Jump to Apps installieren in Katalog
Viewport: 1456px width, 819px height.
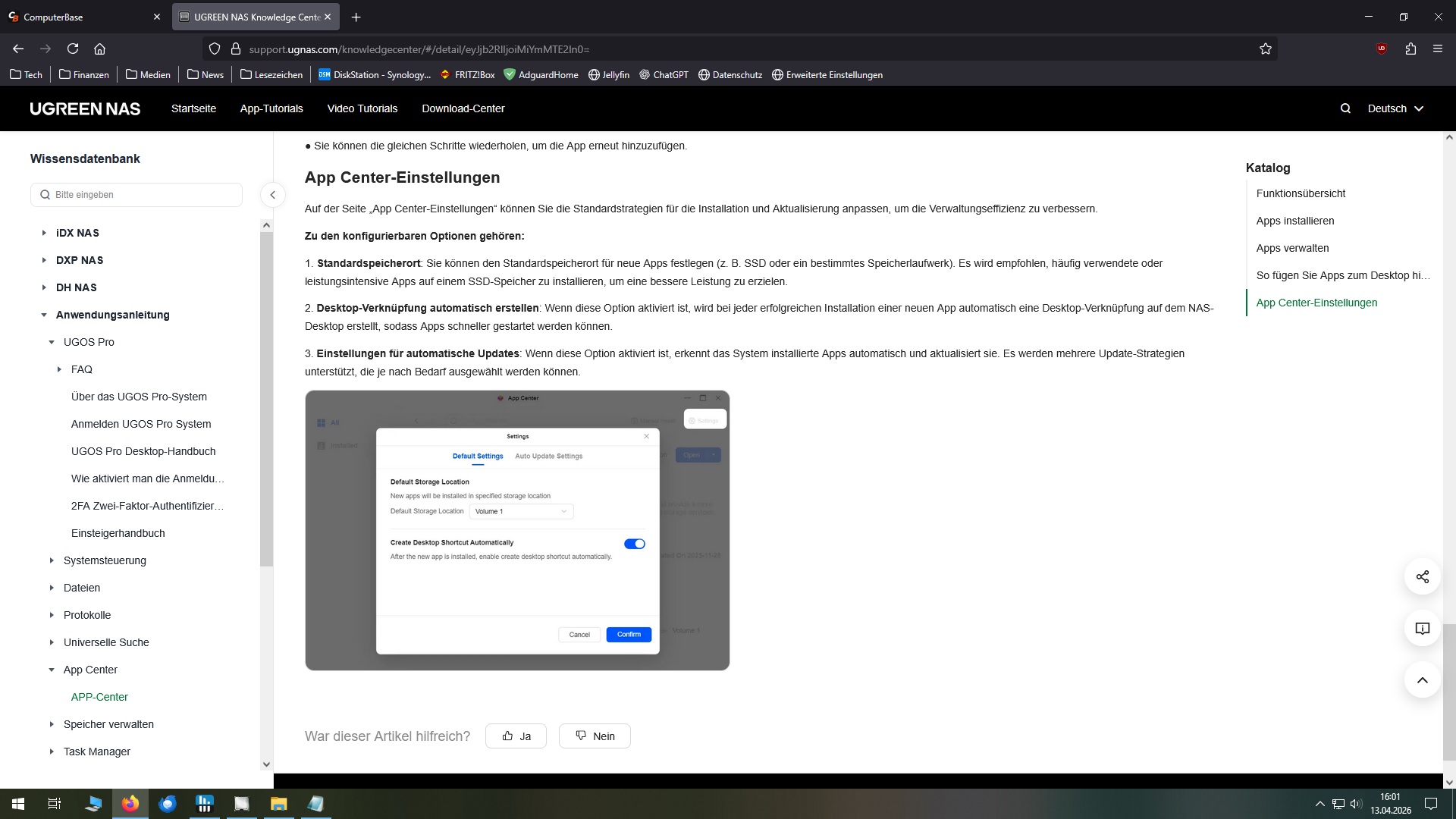tap(1294, 221)
